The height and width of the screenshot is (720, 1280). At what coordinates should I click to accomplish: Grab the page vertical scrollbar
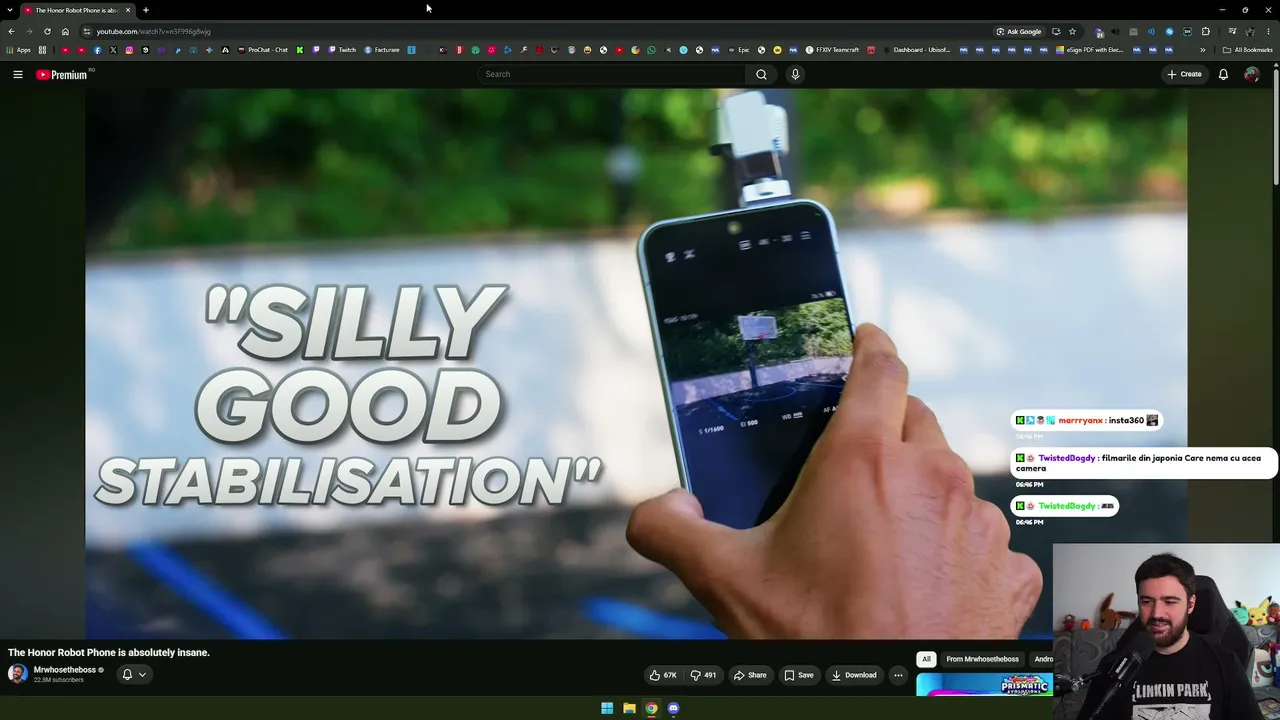tap(1276, 125)
